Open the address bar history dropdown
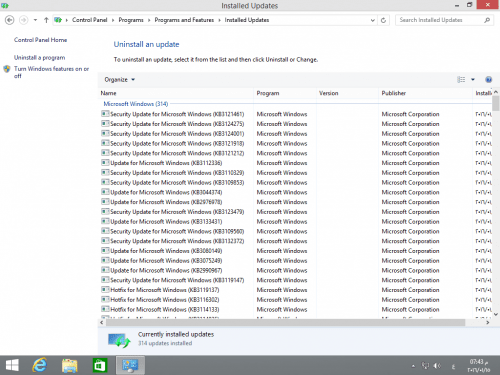Screen dimensions: 500x375 click(x=372, y=20)
